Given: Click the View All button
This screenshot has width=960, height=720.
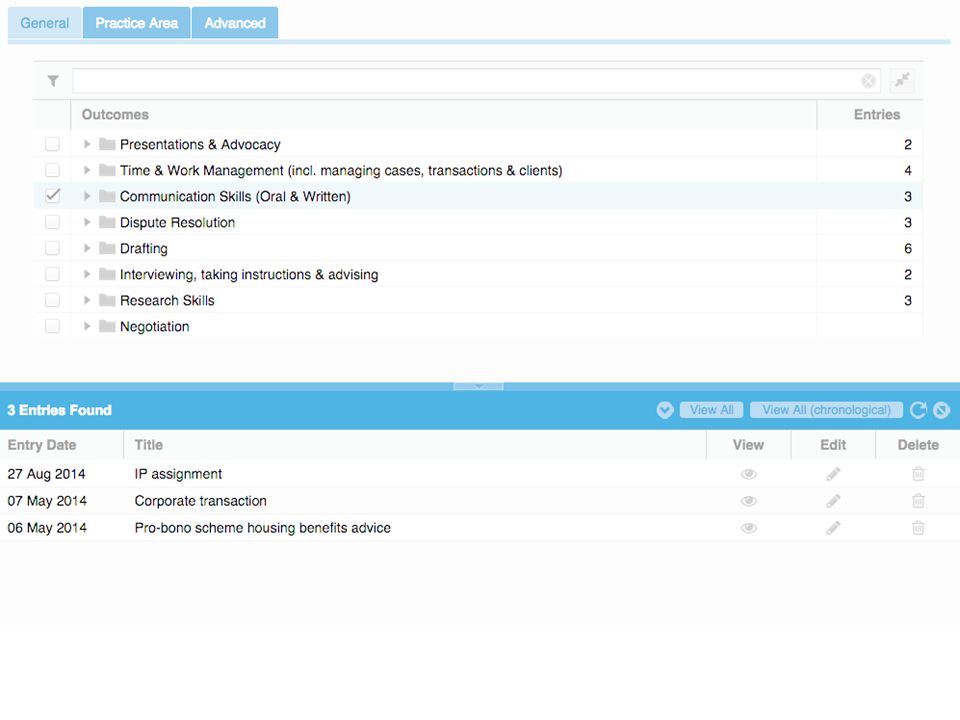Looking at the screenshot, I should [711, 410].
